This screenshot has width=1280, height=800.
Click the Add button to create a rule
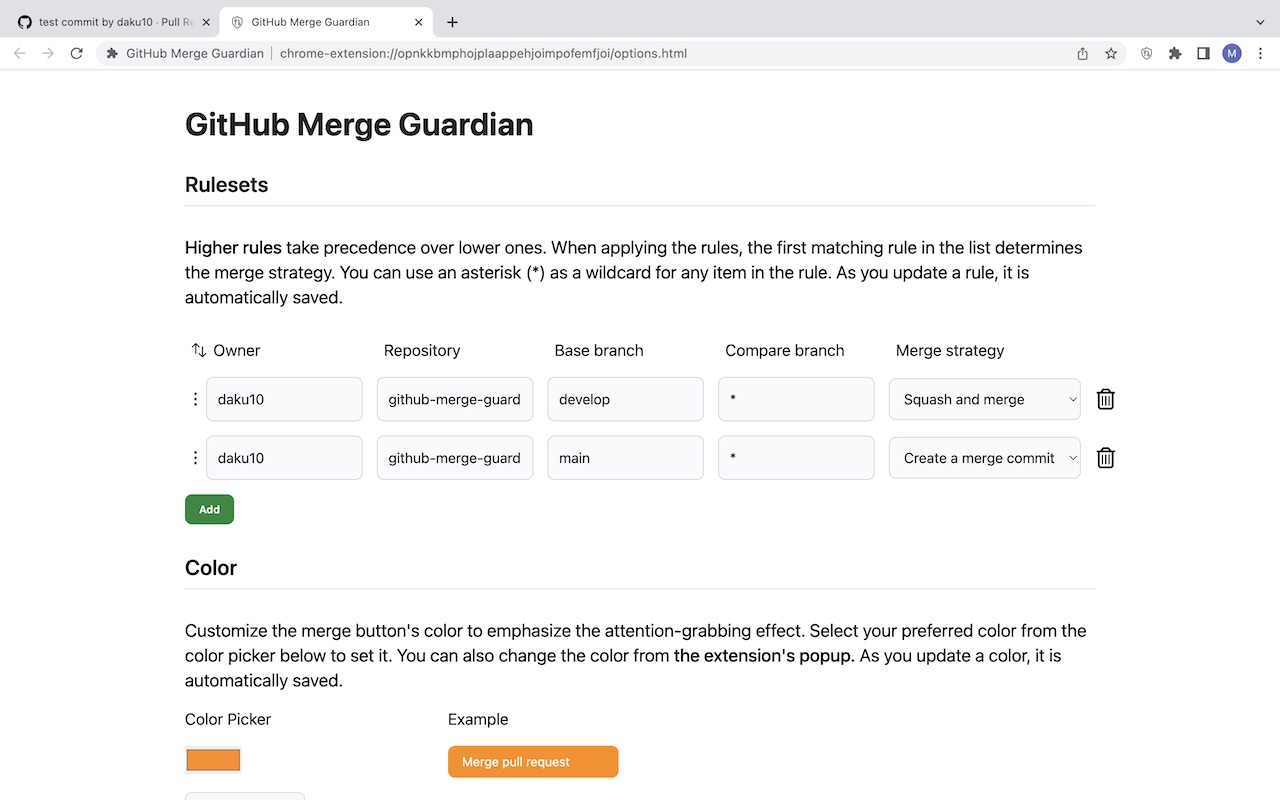(209, 509)
